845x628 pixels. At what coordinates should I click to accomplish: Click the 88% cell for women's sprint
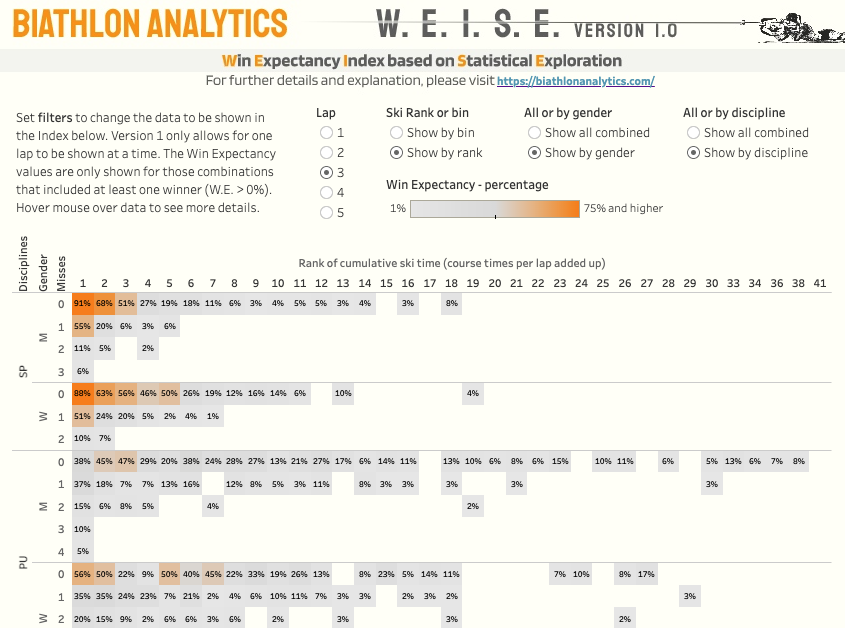pyautogui.click(x=82, y=393)
